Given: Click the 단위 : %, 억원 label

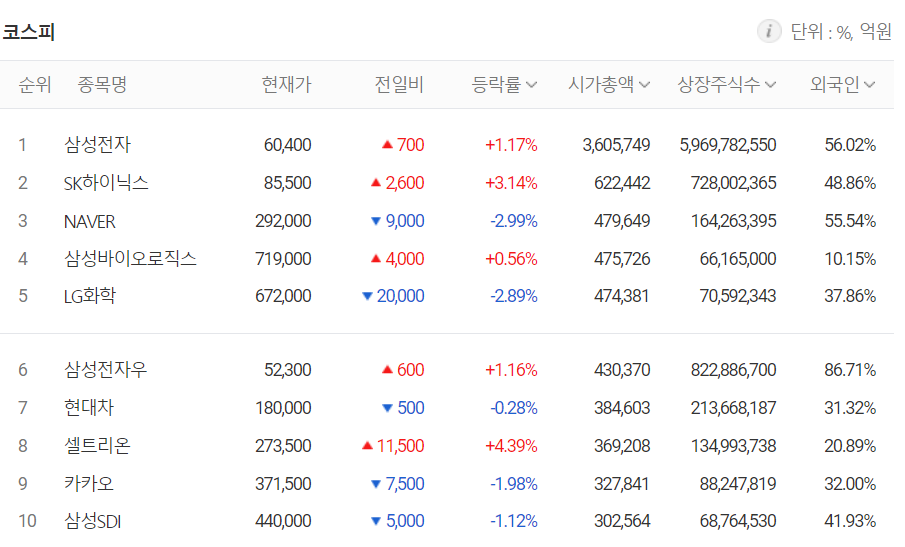Looking at the screenshot, I should pyautogui.click(x=841, y=32).
